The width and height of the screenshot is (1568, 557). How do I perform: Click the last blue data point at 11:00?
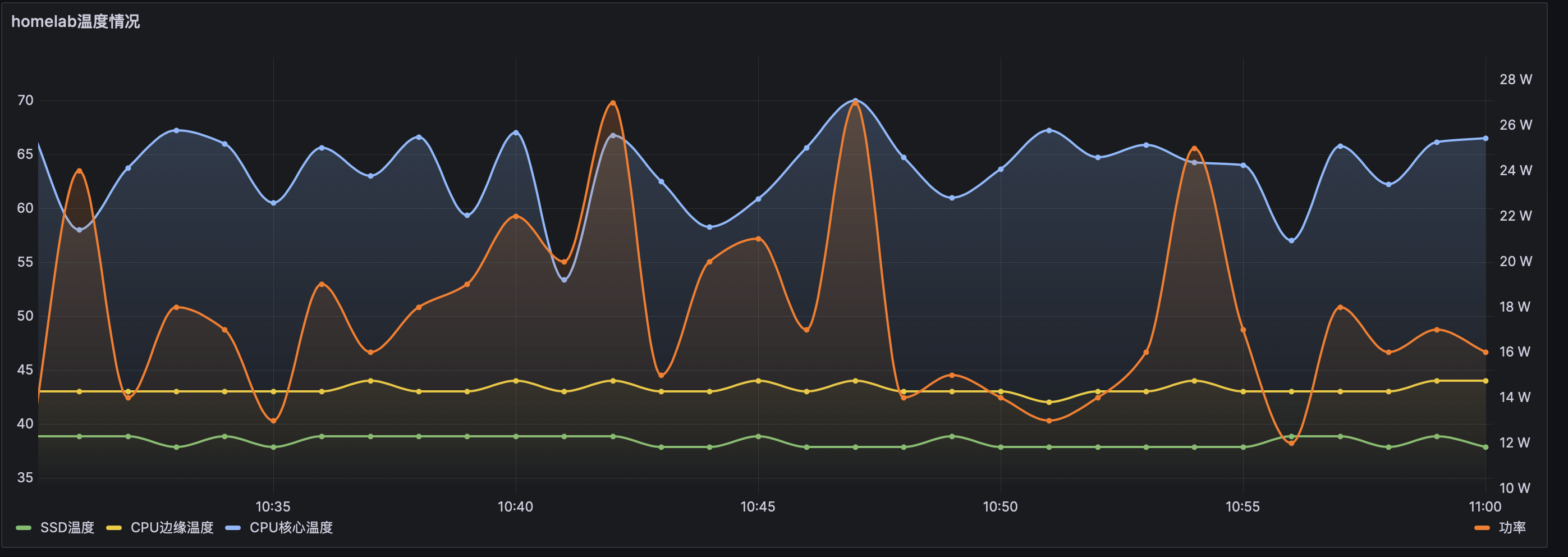coord(1485,138)
